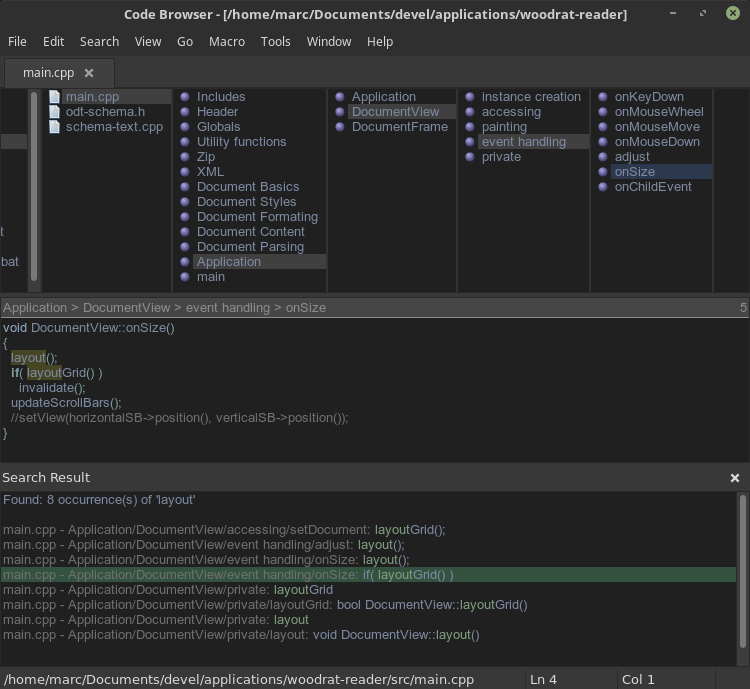The image size is (750, 689).
Task: Open the Search menu
Action: point(99,42)
